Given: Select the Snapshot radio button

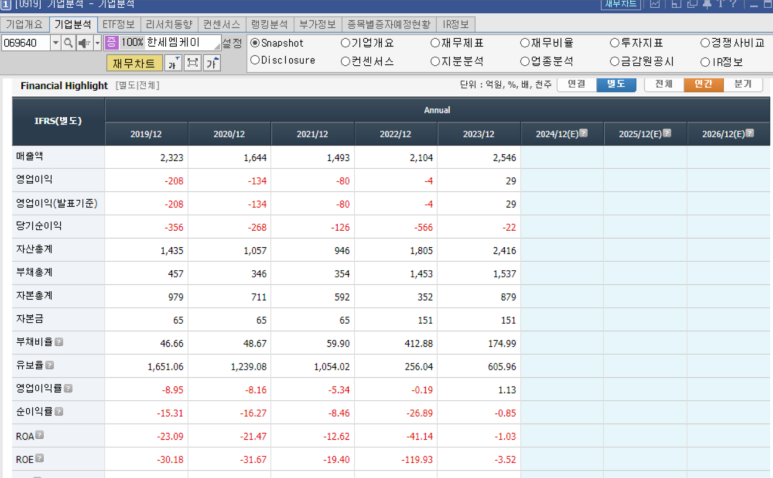Looking at the screenshot, I should (255, 43).
